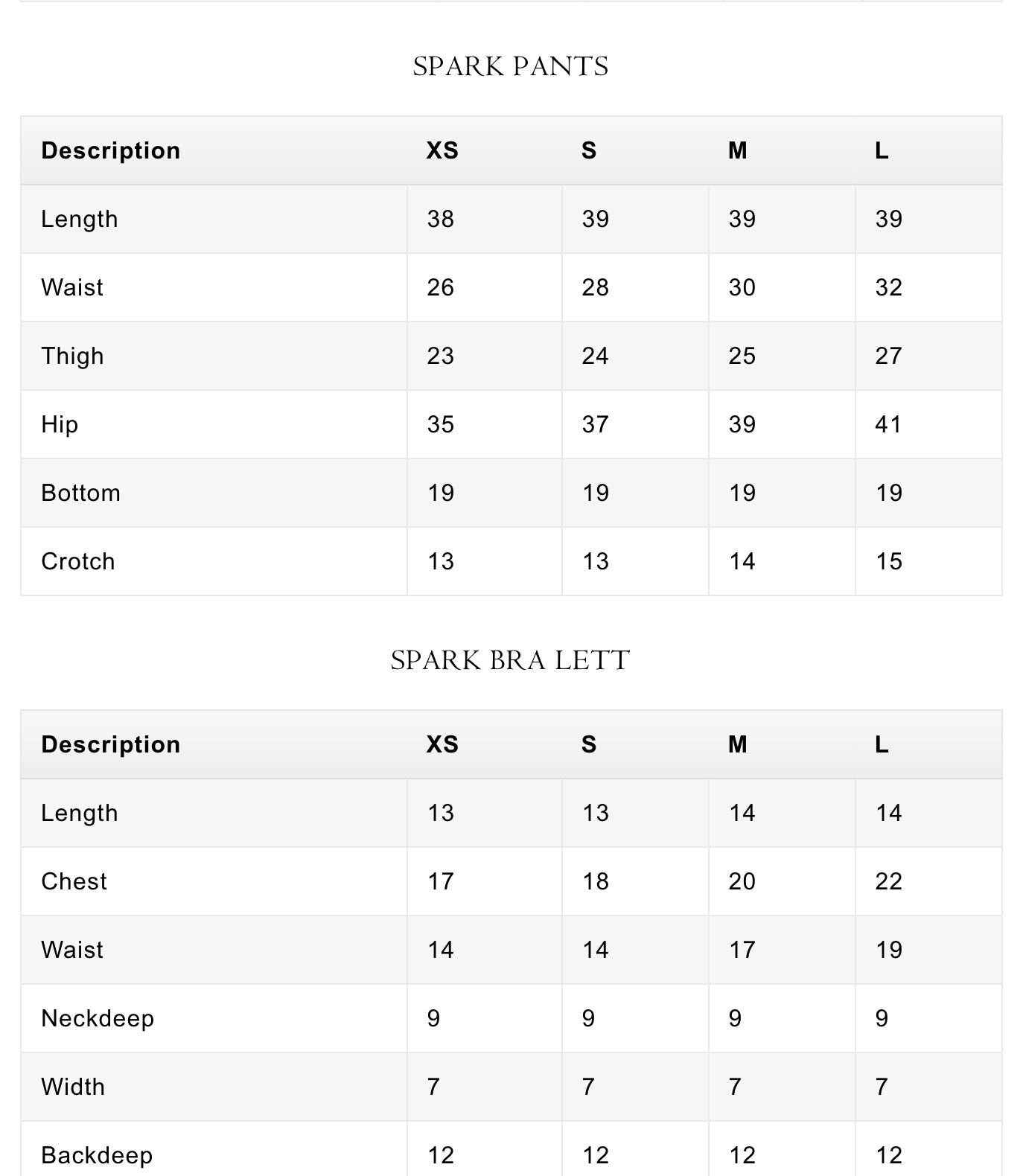This screenshot has width=1023, height=1176.
Task: Click the Crotch row label
Action: [x=78, y=562]
